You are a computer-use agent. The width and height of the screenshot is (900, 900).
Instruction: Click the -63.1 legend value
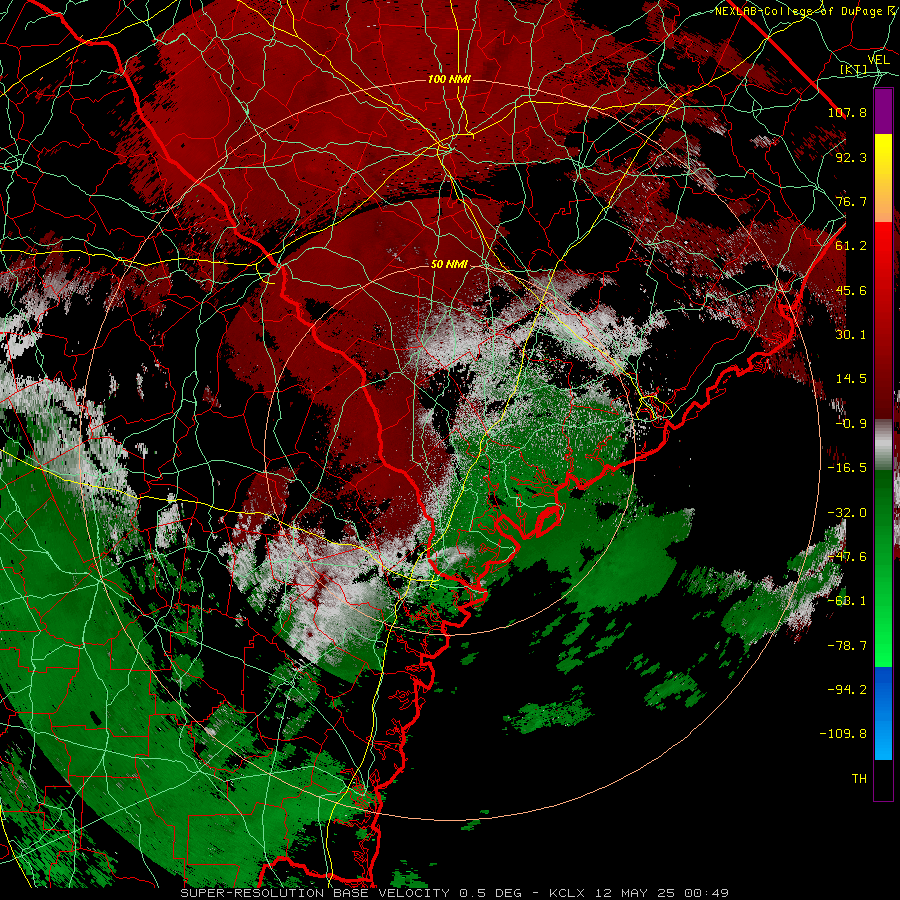click(847, 601)
